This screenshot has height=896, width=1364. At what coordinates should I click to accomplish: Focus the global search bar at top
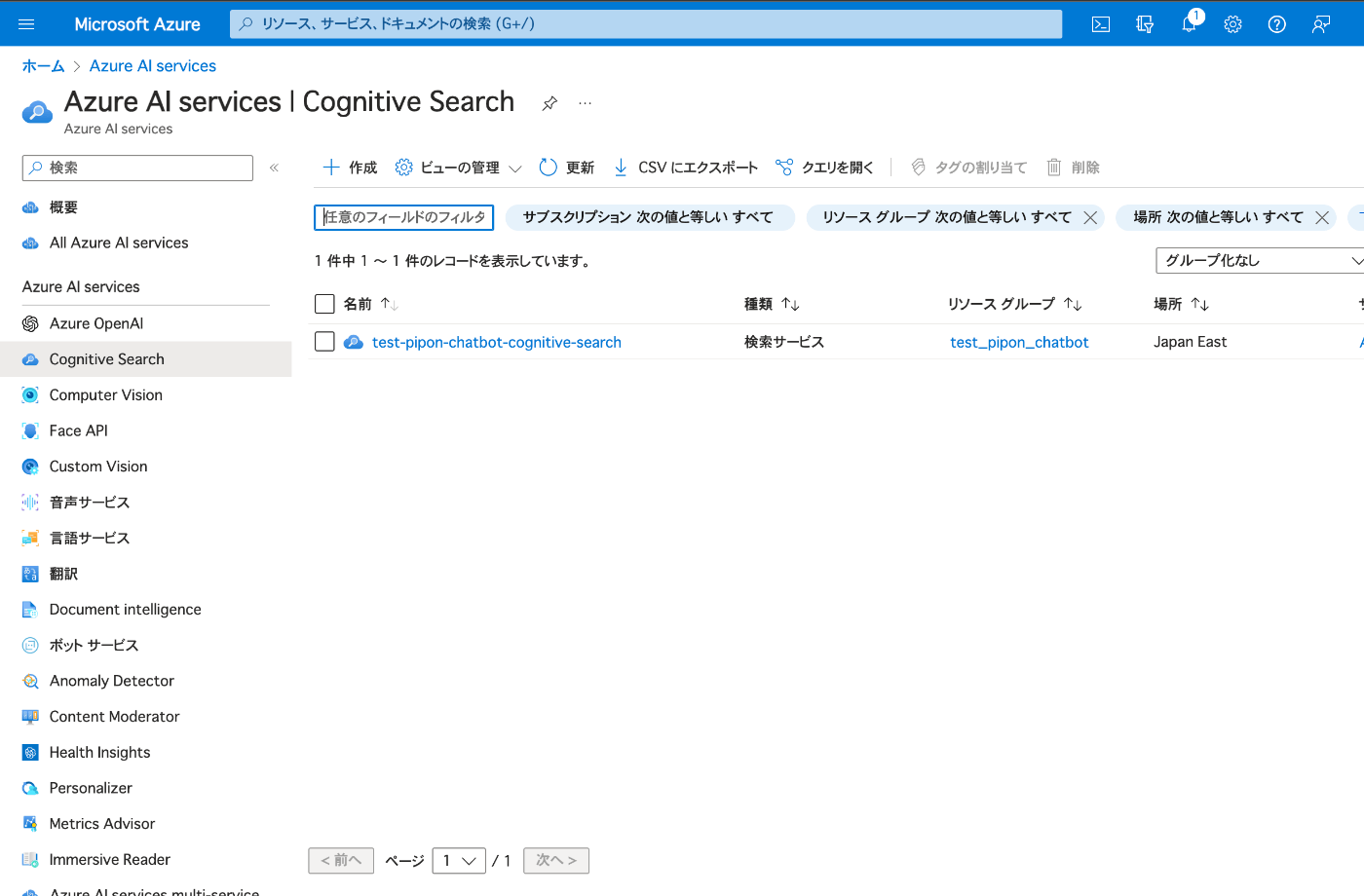[646, 24]
